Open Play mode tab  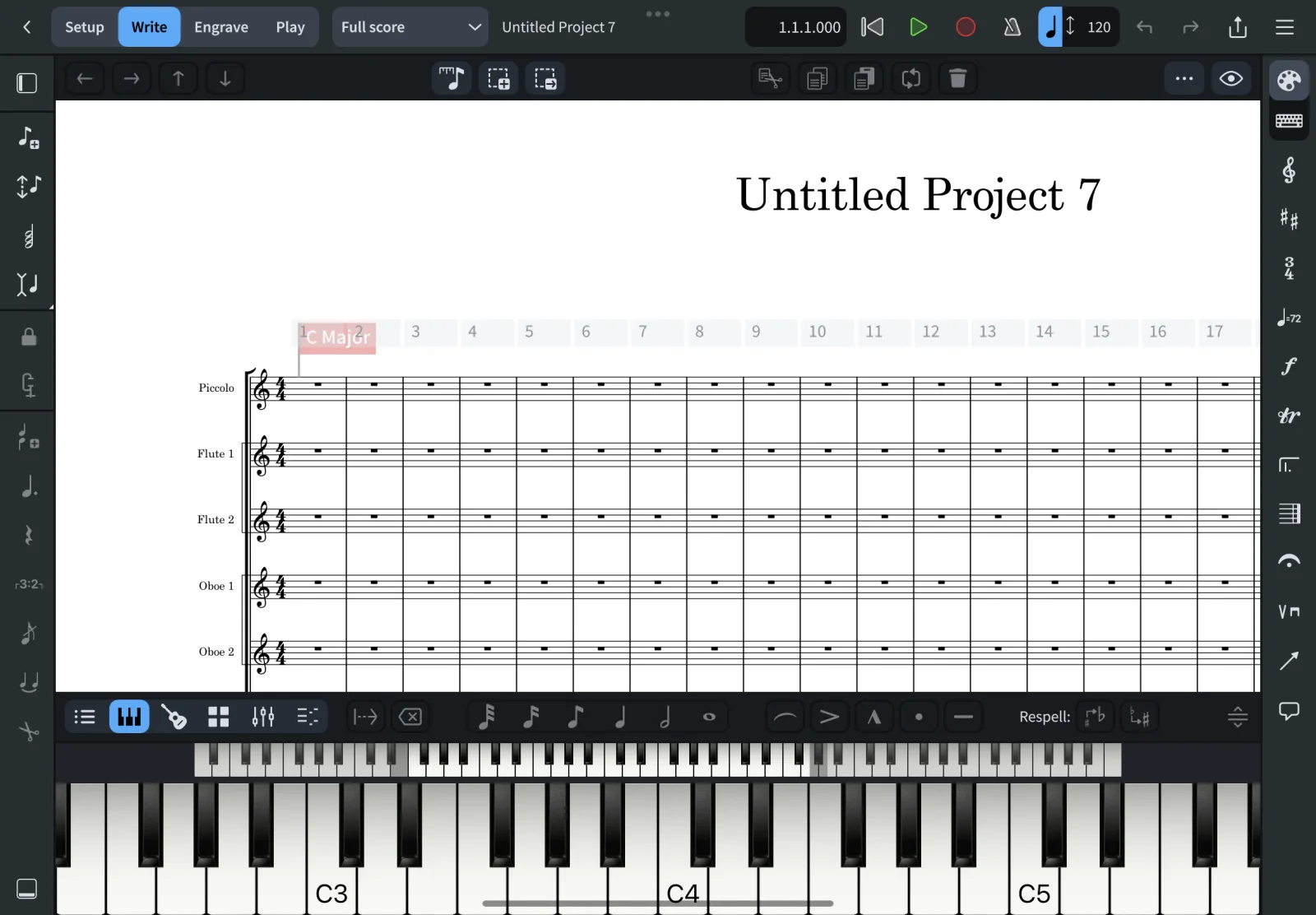[290, 27]
